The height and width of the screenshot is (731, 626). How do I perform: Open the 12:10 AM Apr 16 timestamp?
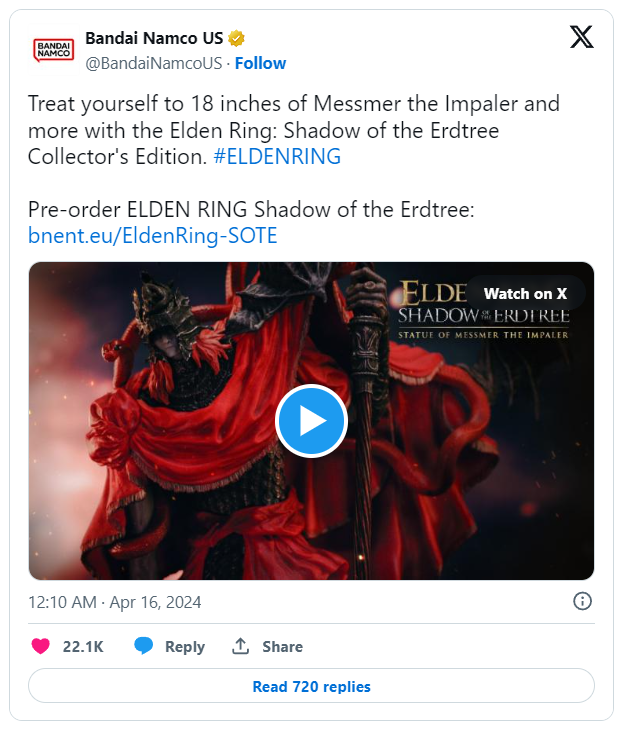pyautogui.click(x=115, y=602)
